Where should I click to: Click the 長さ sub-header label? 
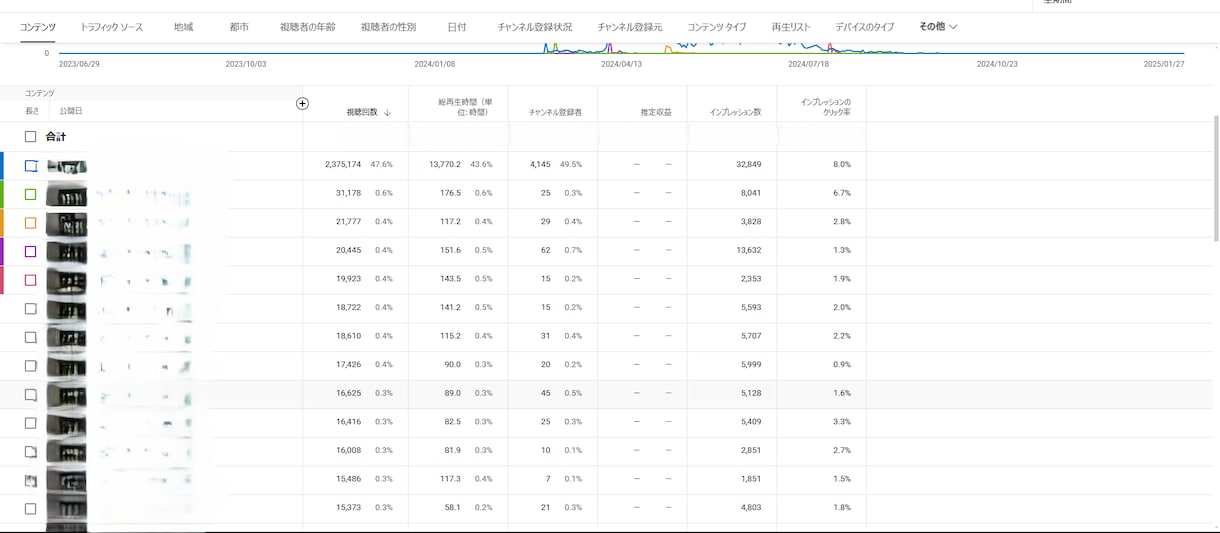coord(32,111)
